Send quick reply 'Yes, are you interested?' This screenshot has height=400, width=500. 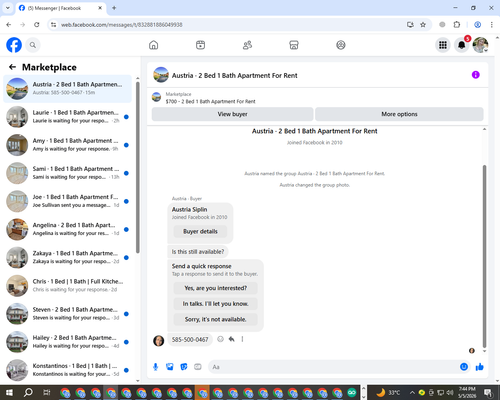(x=216, y=288)
